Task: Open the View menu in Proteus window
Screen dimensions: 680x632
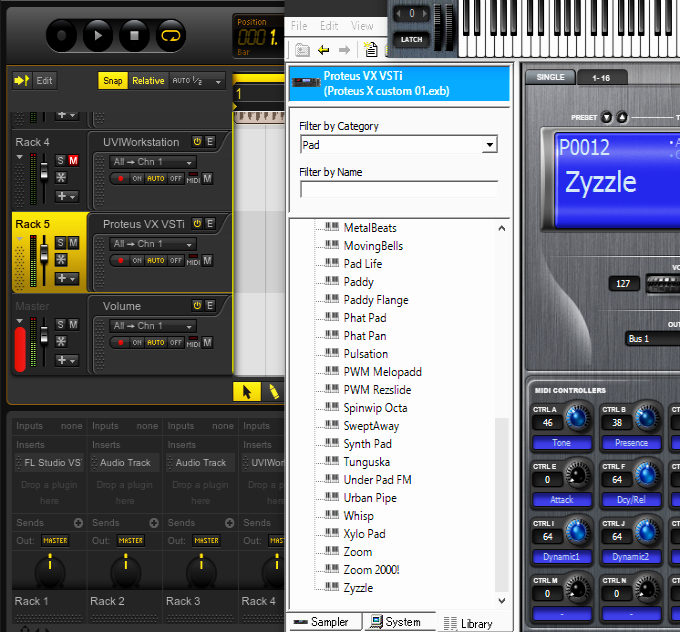Action: tap(362, 26)
